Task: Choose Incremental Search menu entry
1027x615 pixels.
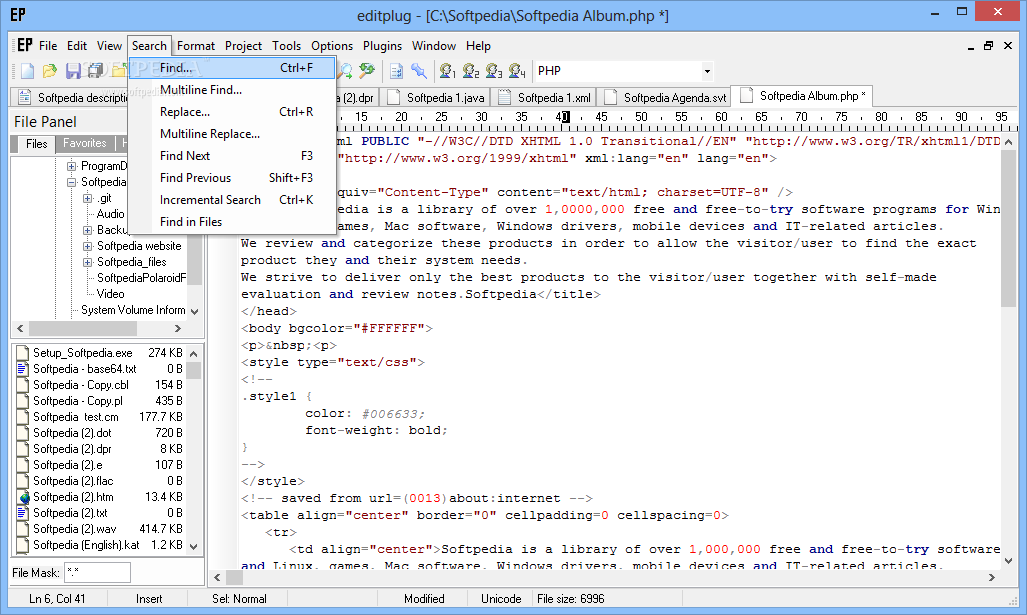Action: click(x=232, y=200)
